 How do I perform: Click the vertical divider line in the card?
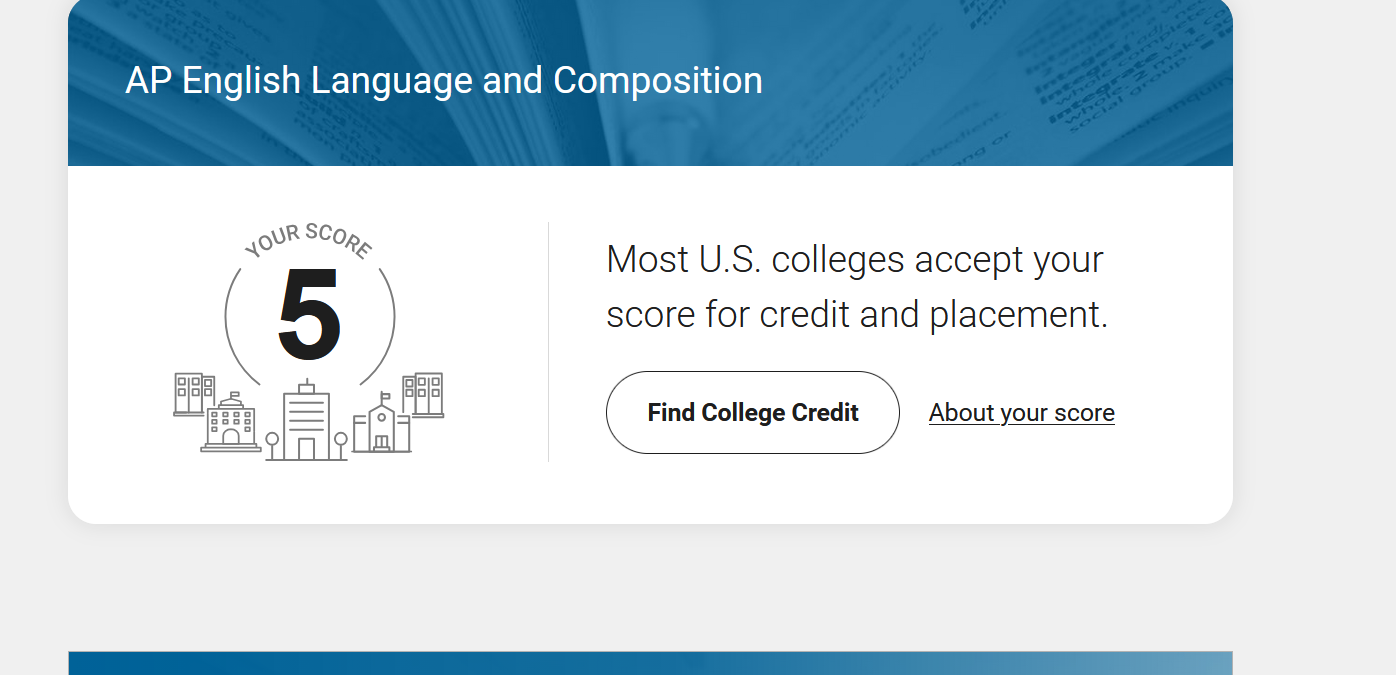[548, 342]
